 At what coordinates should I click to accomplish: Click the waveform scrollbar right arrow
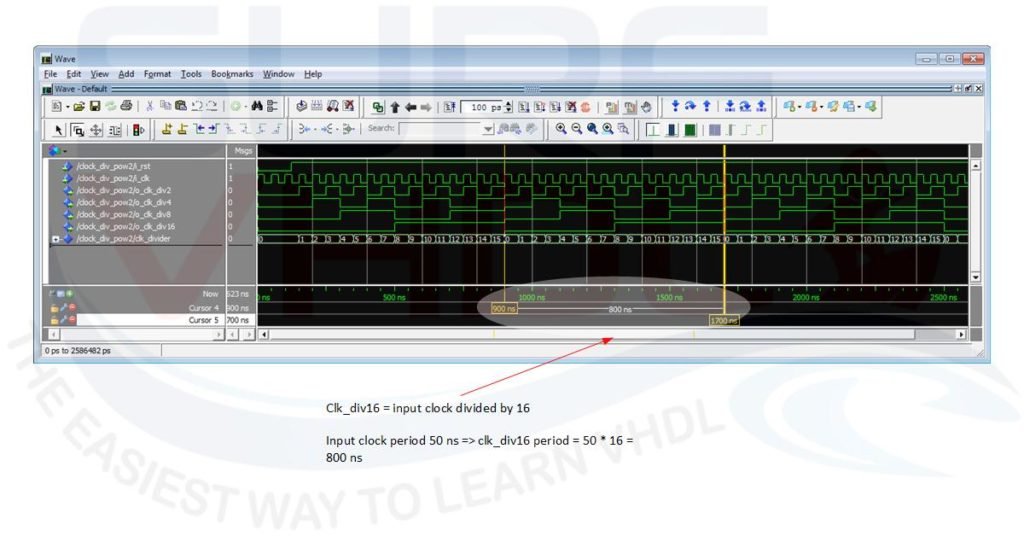pyautogui.click(x=961, y=334)
